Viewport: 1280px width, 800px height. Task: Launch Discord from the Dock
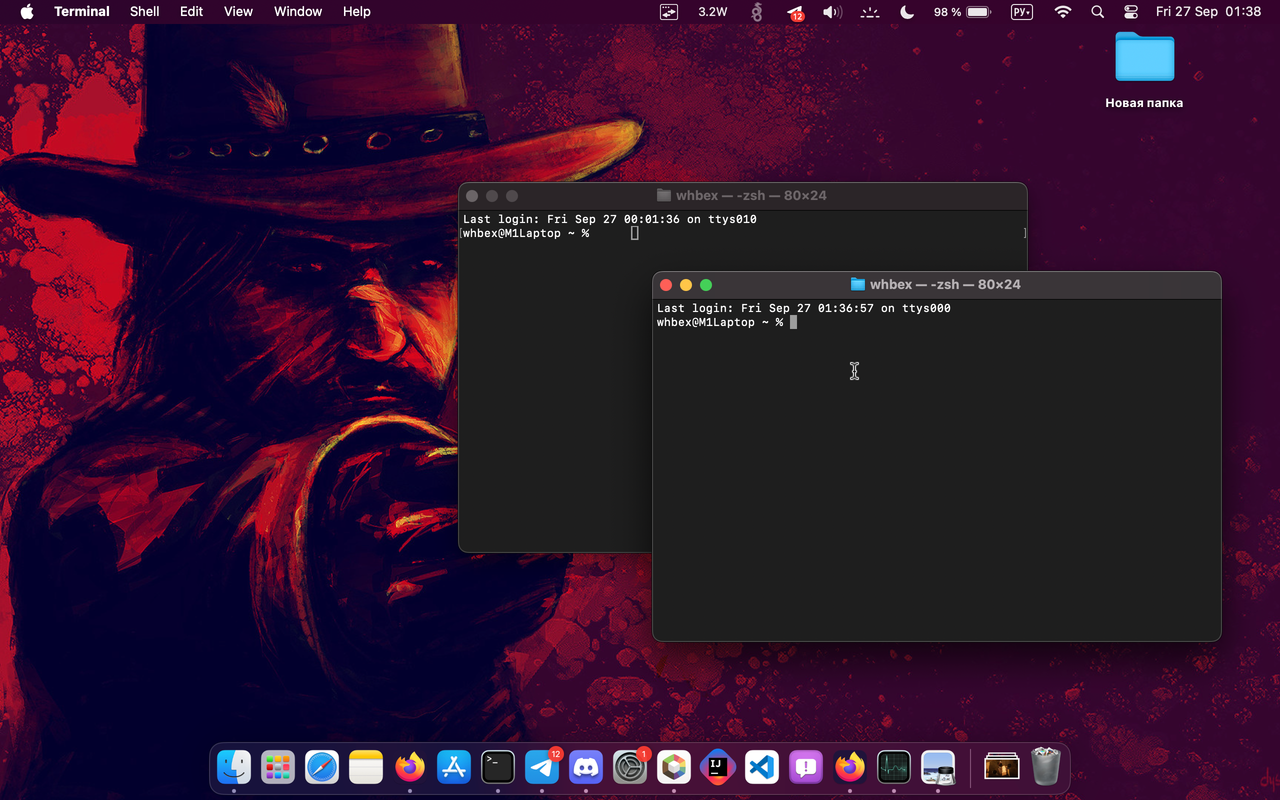(586, 768)
